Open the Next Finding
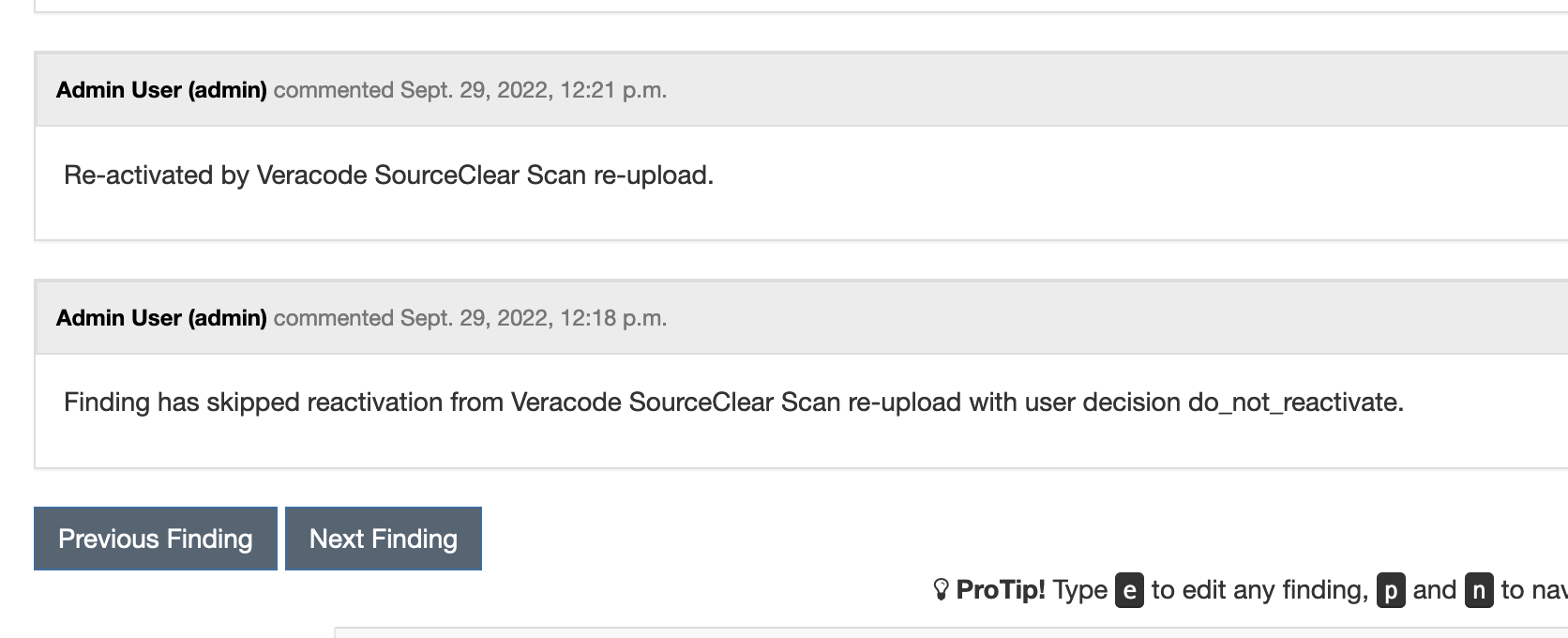This screenshot has width=1568, height=638. [x=384, y=539]
